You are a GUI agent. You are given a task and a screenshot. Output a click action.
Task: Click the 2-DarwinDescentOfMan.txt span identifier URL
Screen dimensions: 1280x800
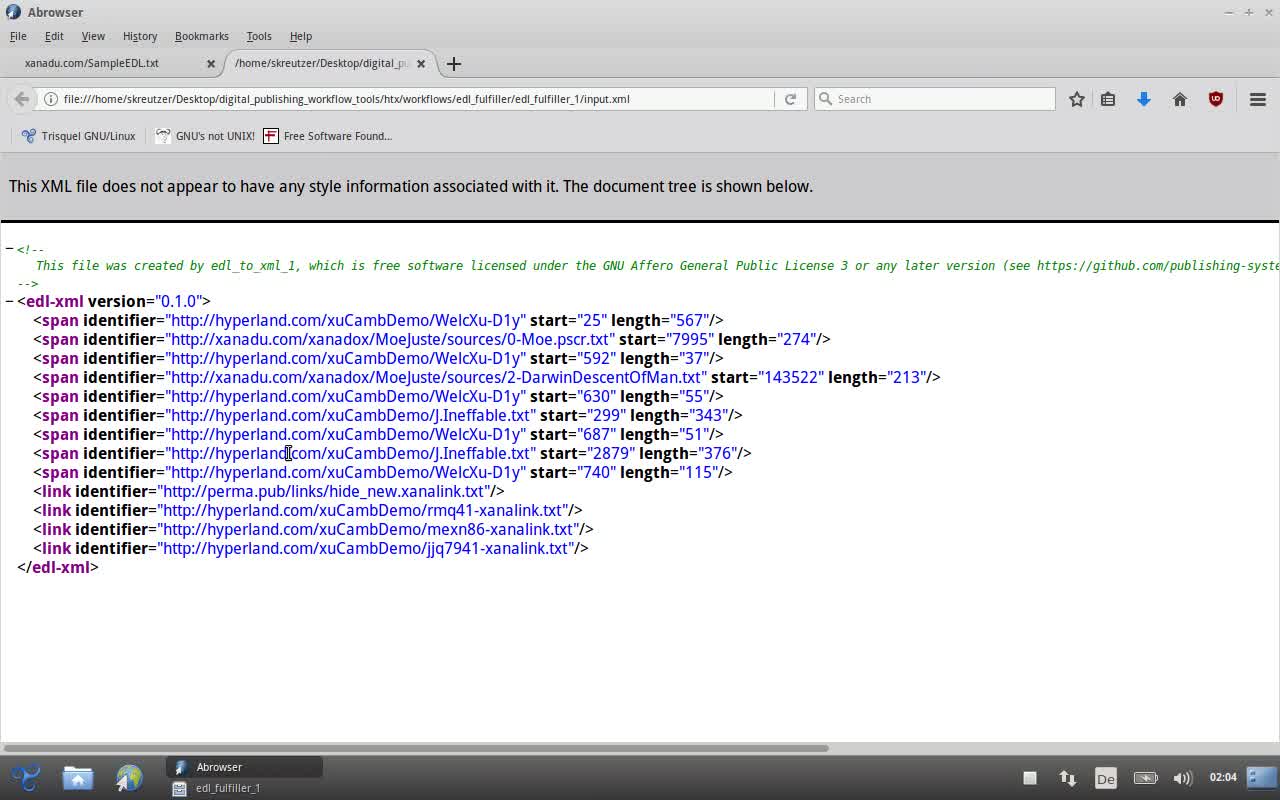point(436,377)
